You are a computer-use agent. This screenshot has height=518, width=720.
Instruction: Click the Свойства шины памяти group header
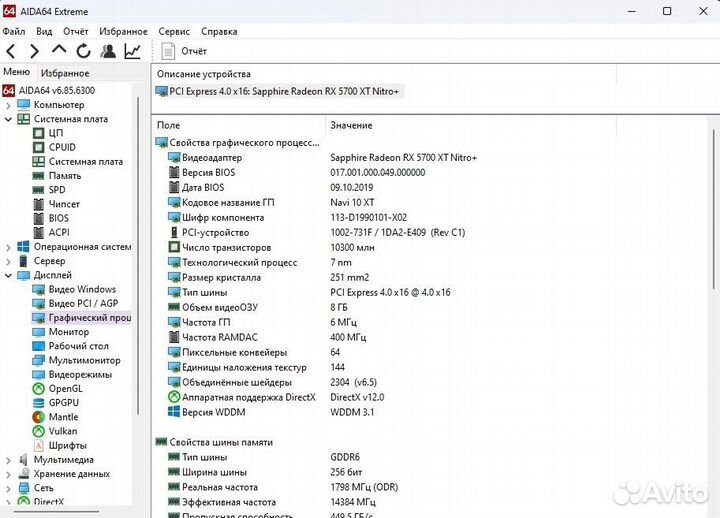coord(214,442)
